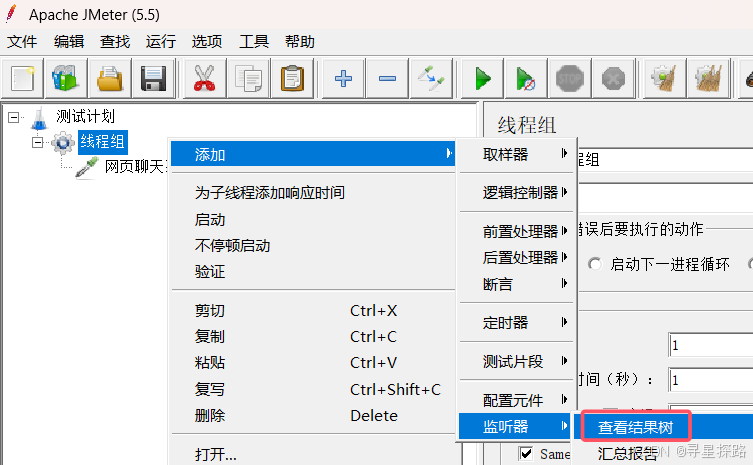Viewport: 753px width, 465px height.
Task: Select the 线程组 tree item
Action: [x=102, y=142]
